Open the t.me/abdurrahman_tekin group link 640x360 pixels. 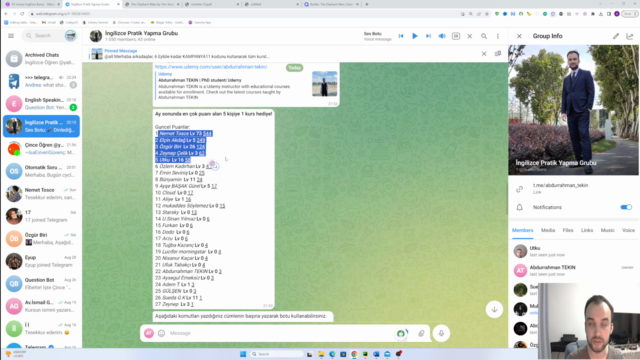pyautogui.click(x=560, y=185)
